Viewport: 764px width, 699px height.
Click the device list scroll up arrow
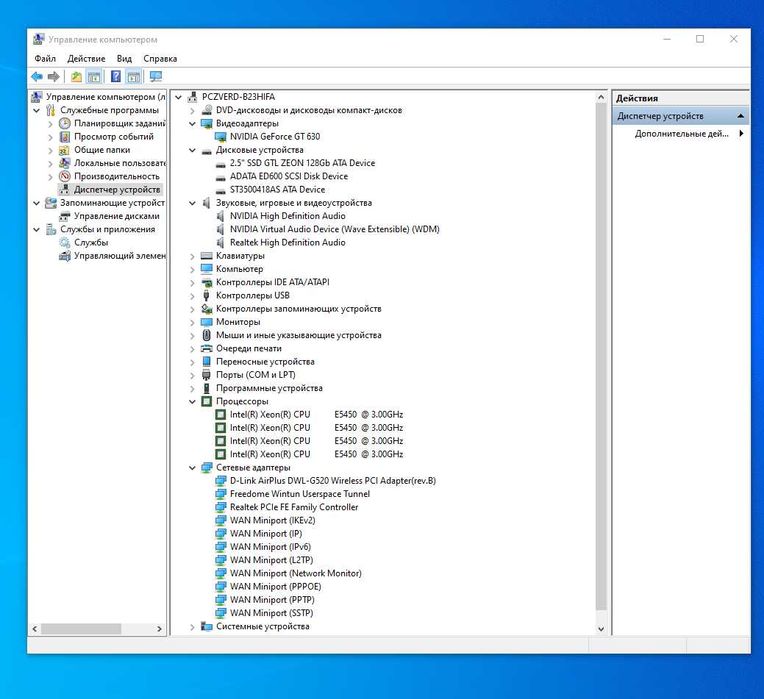click(x=601, y=97)
